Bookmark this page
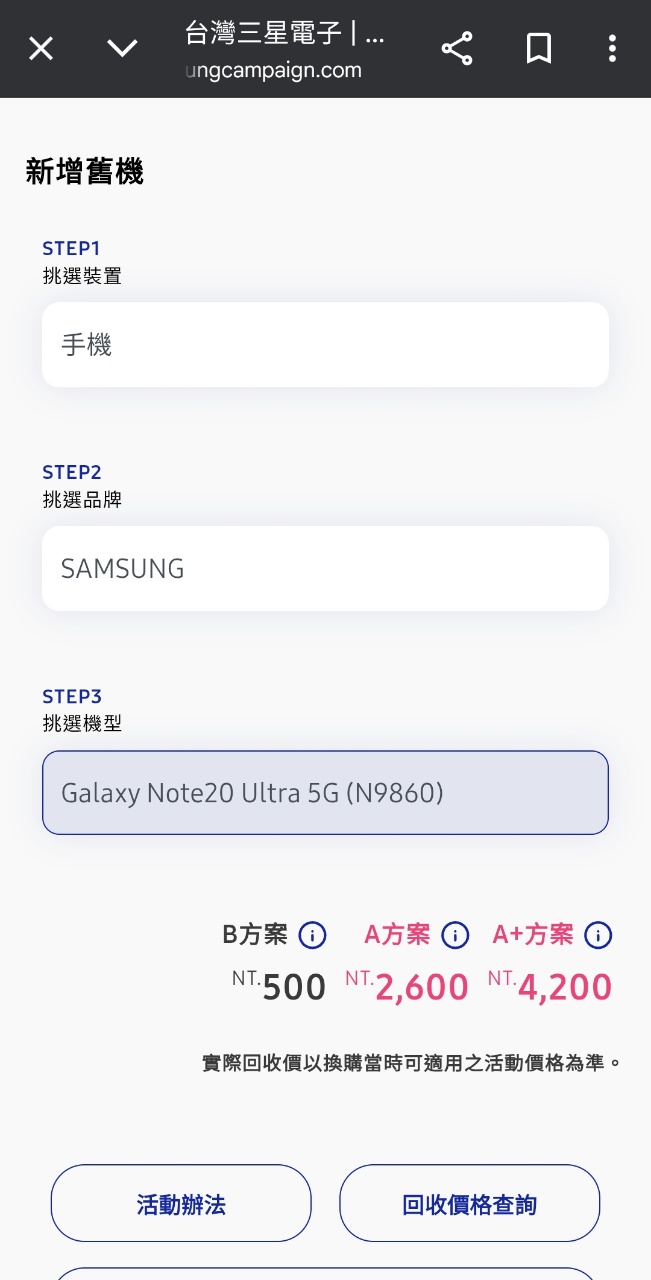Image resolution: width=651 pixels, height=1280 pixels. (539, 48)
